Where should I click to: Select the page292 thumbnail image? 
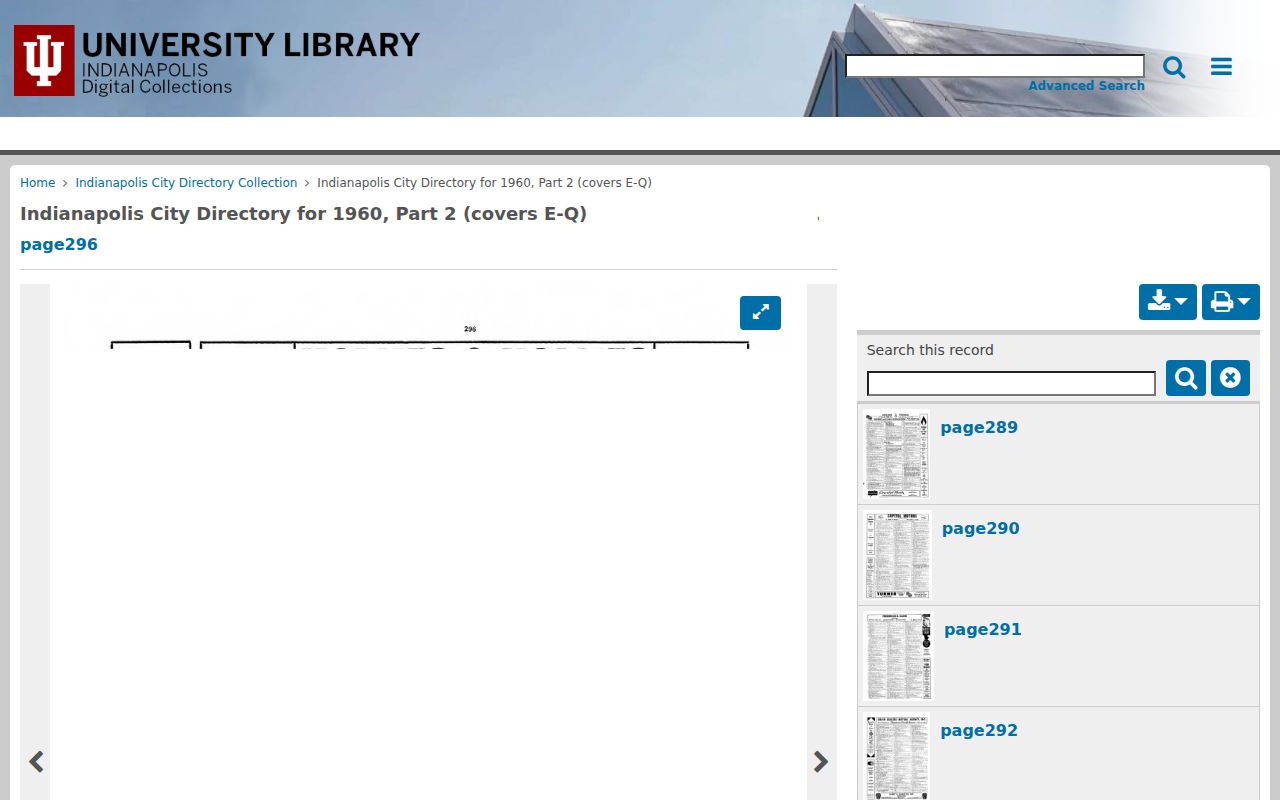[x=897, y=757]
